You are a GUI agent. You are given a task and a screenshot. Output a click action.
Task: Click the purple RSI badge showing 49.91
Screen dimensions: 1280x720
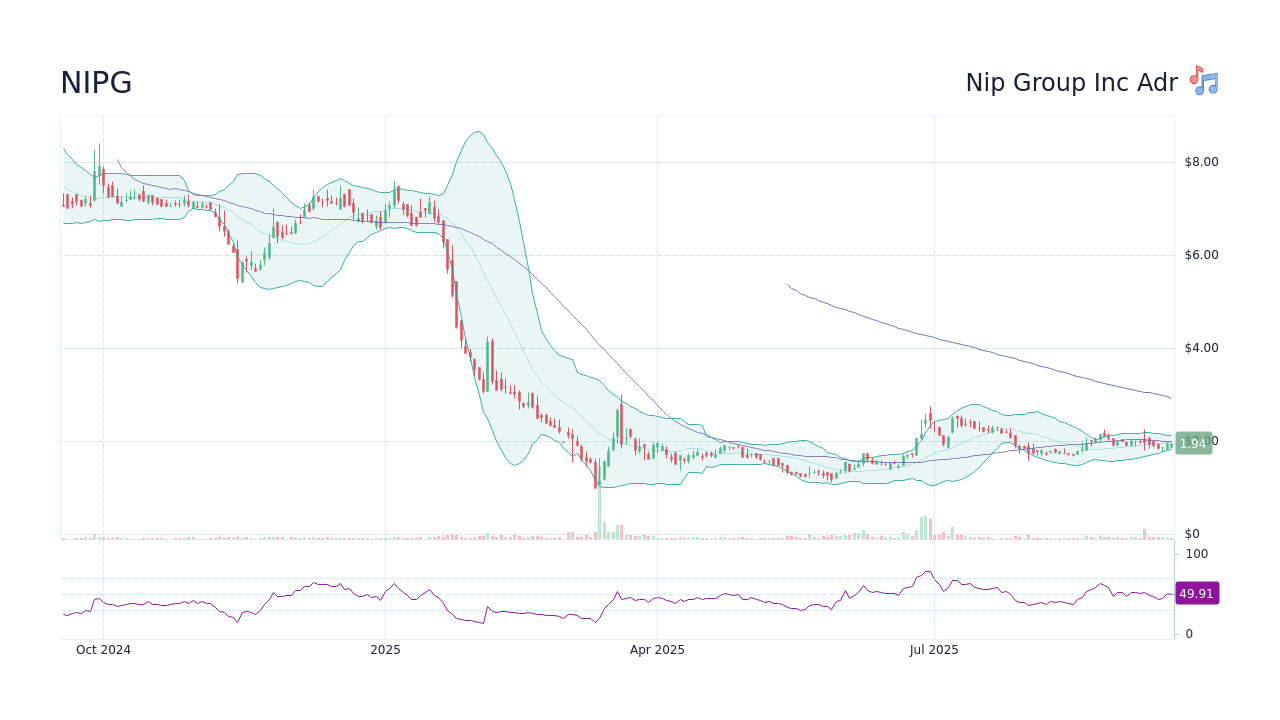click(x=1196, y=593)
